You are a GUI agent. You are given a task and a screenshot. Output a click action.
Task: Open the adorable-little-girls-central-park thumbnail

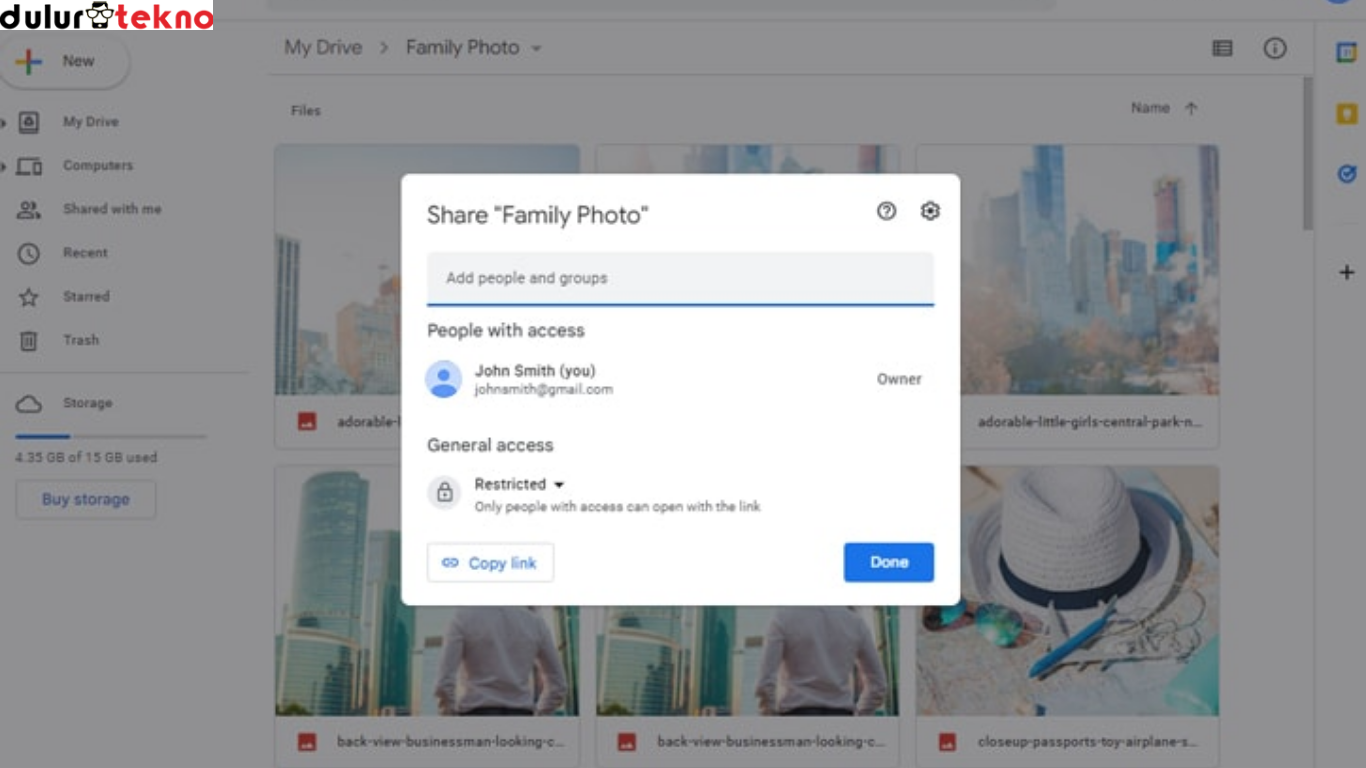[x=1067, y=270]
